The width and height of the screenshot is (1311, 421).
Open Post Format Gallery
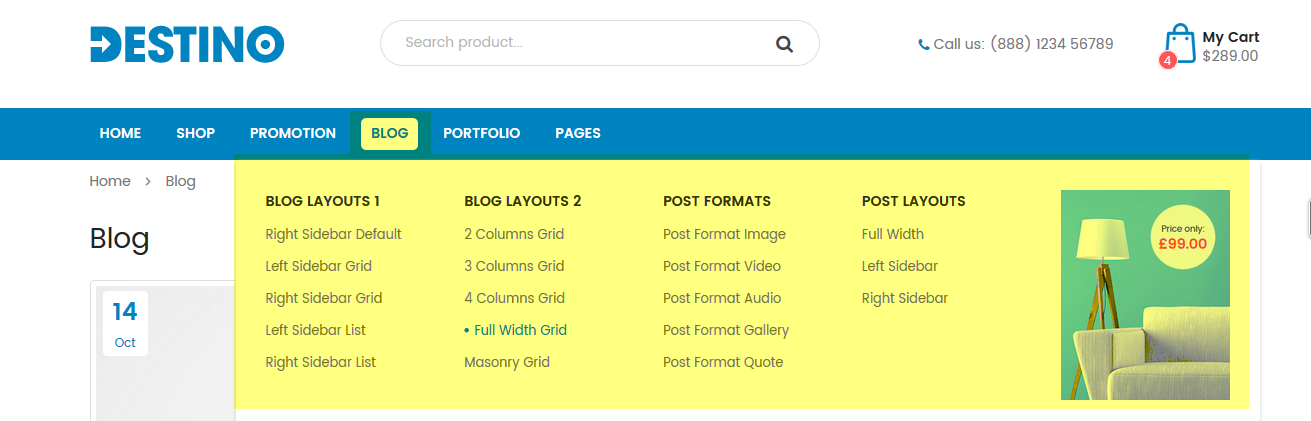click(725, 330)
